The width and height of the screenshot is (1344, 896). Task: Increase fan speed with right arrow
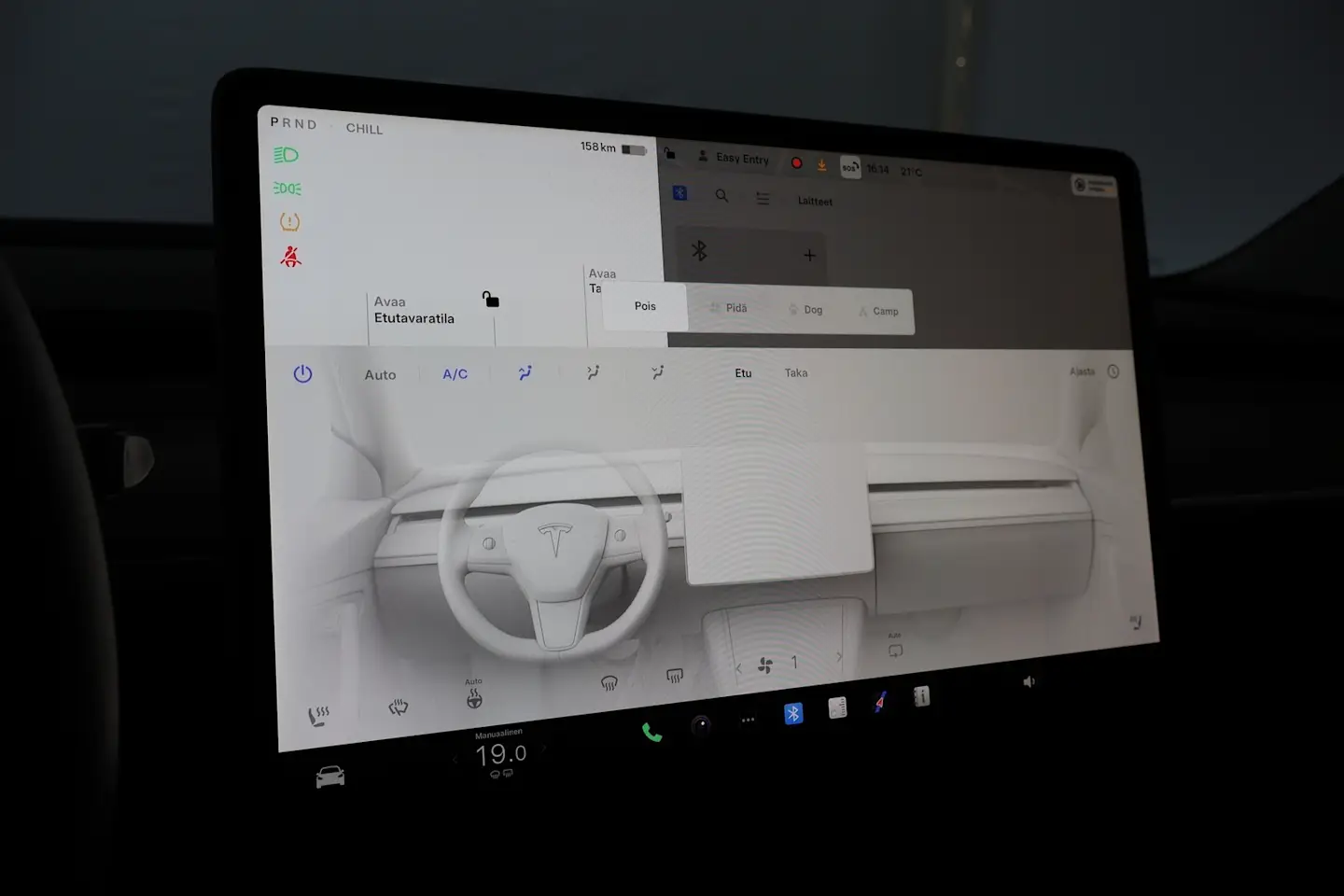click(838, 657)
